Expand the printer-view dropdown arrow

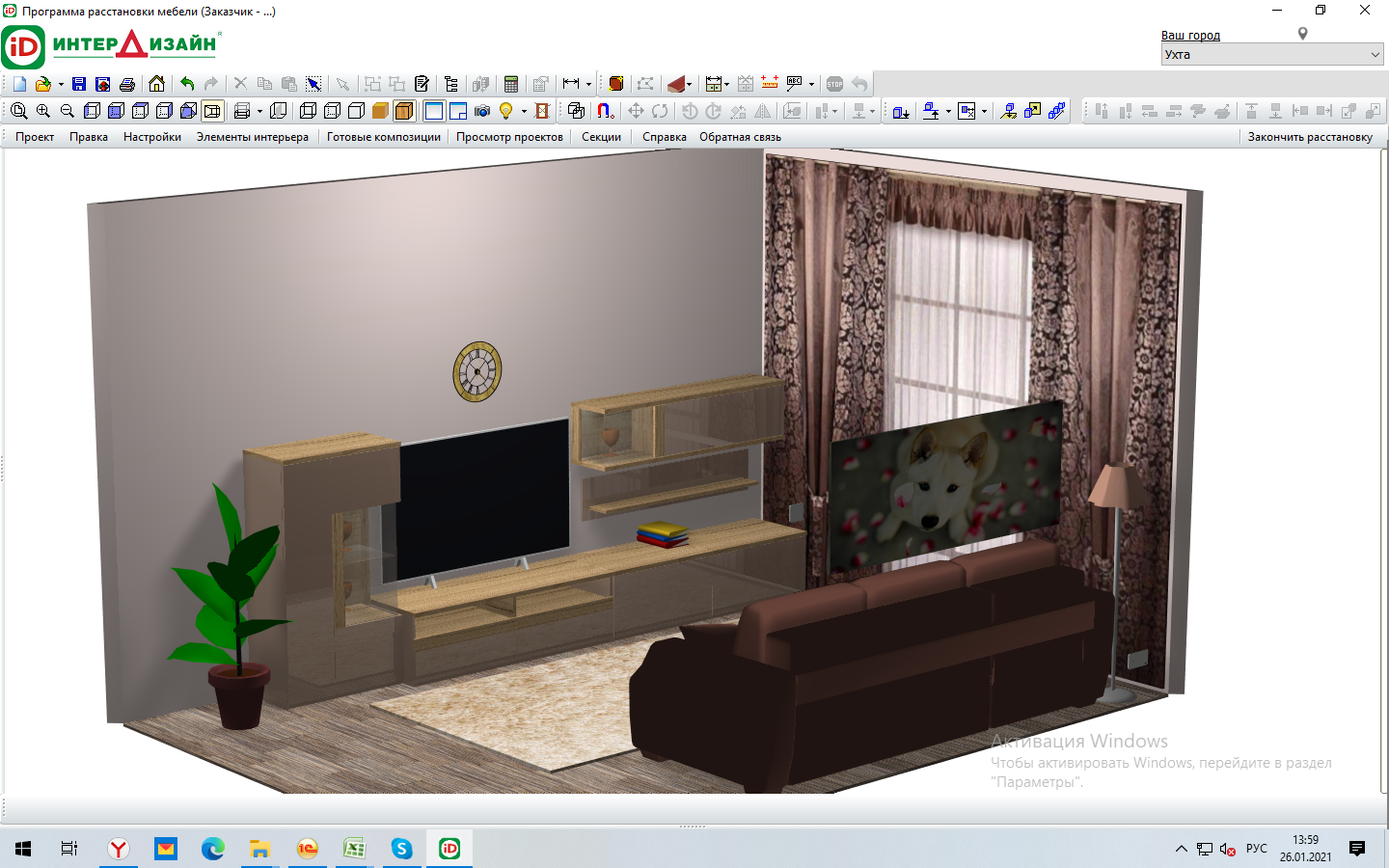pos(259,111)
